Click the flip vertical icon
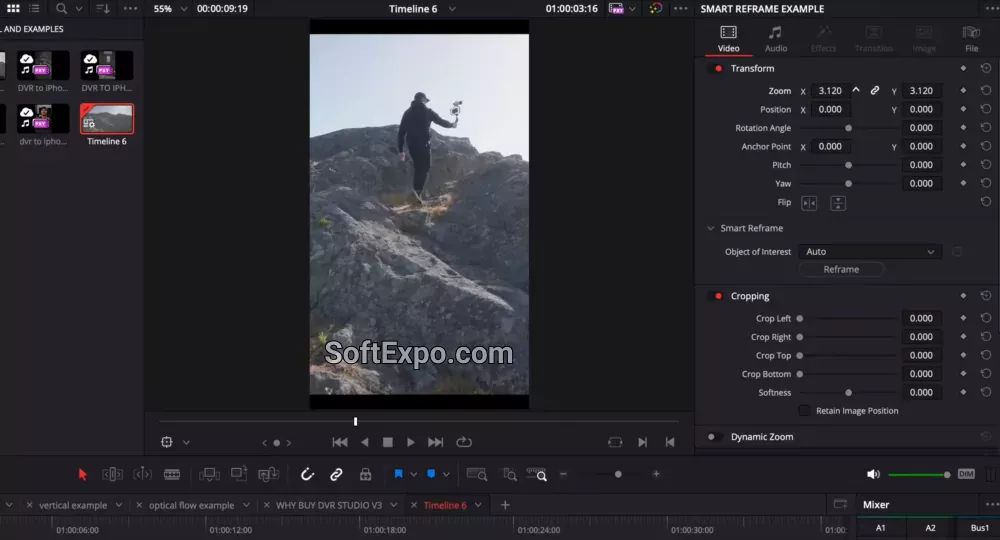 click(x=838, y=203)
